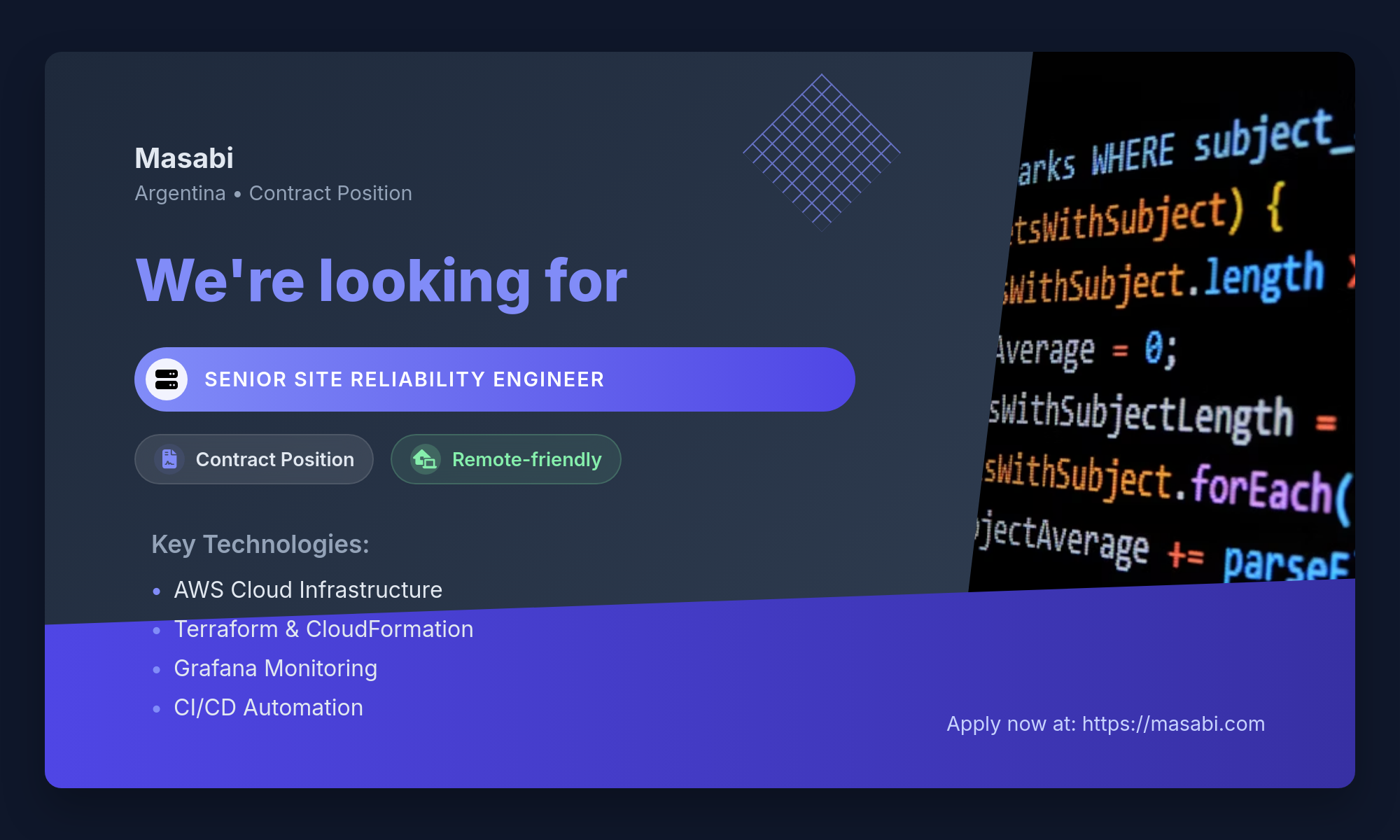Select the Senior Site Reliability Engineer banner

point(495,379)
